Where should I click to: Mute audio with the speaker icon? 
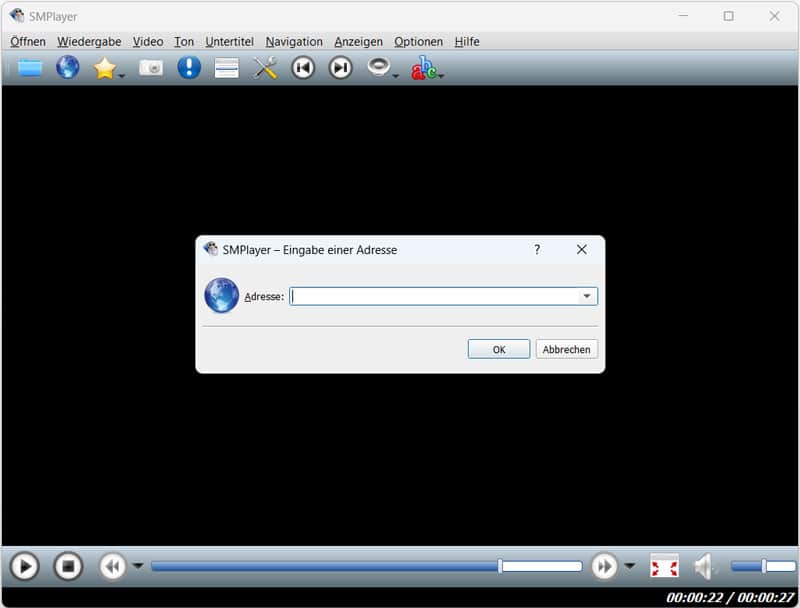tap(705, 566)
